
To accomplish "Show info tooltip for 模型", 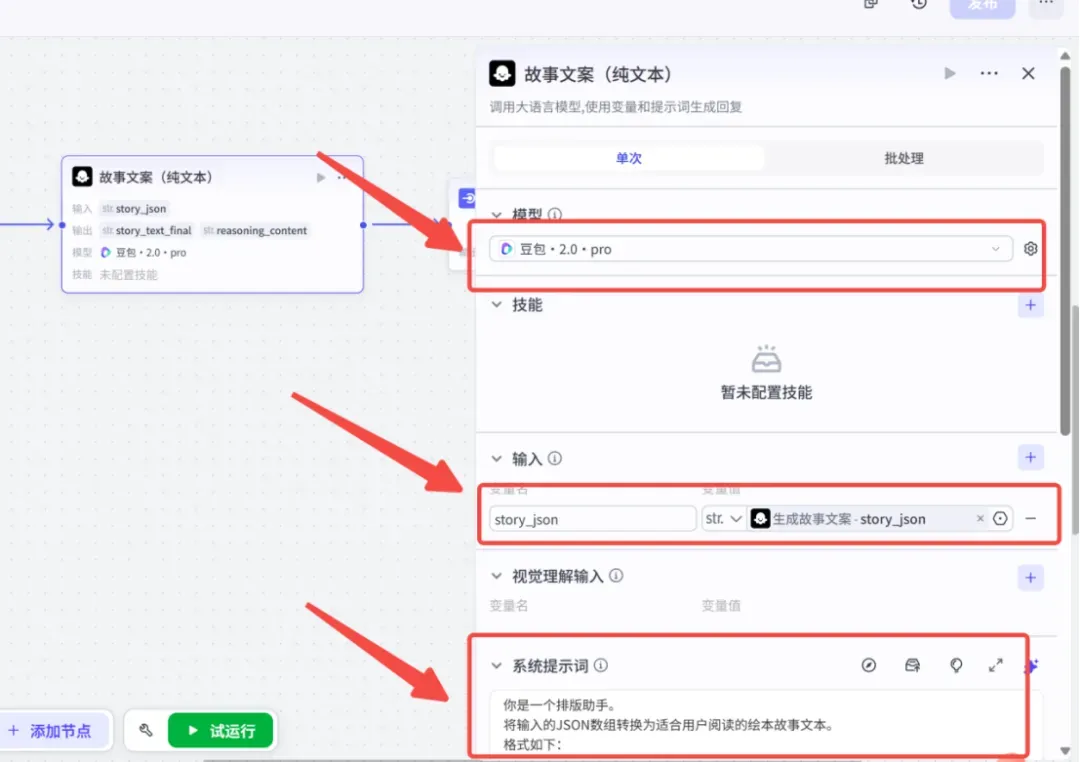I will (554, 214).
